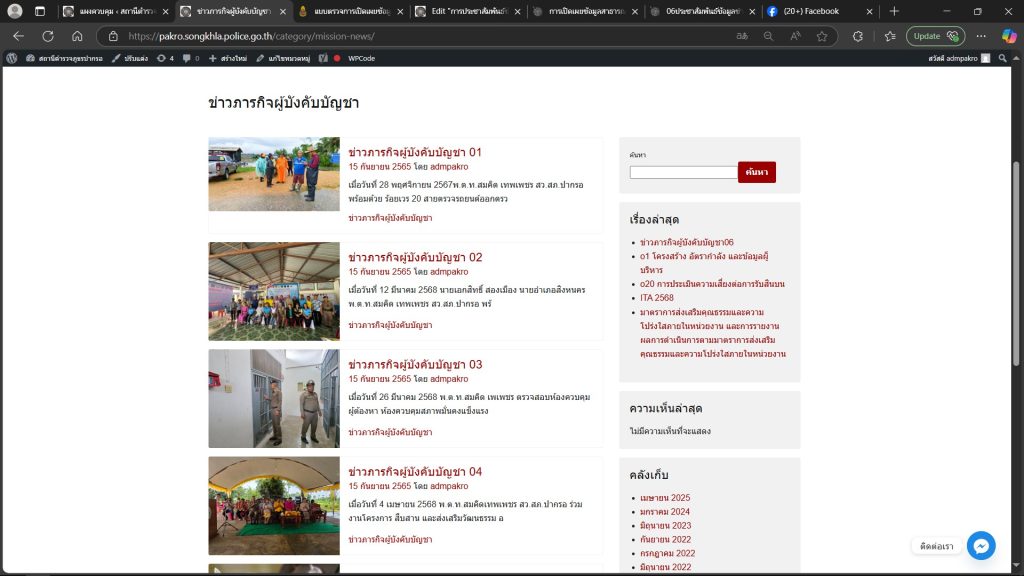Click the WordPress logo in admin bar
1024x576 pixels.
[11, 58]
